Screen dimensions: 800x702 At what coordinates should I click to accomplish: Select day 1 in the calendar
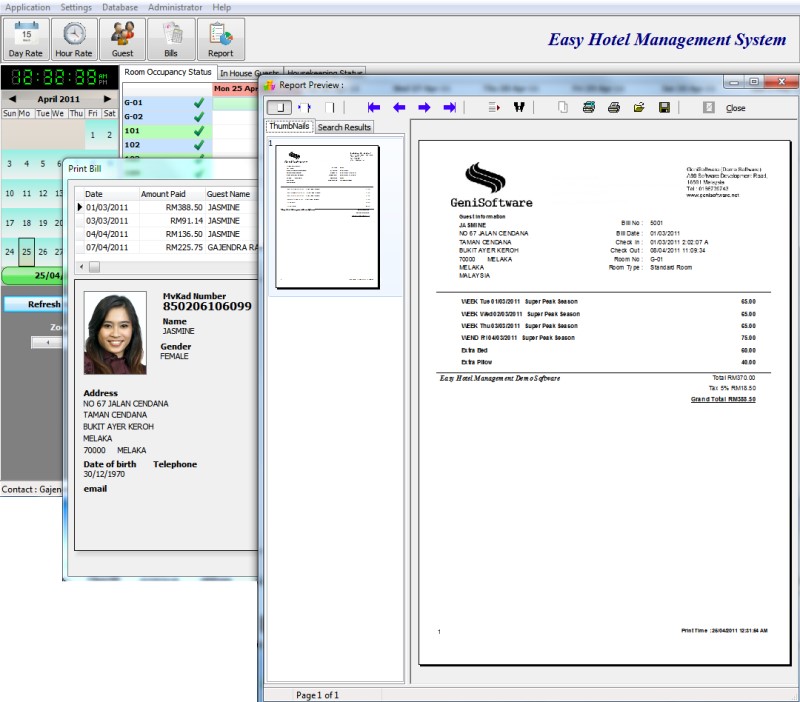pyautogui.click(x=92, y=135)
